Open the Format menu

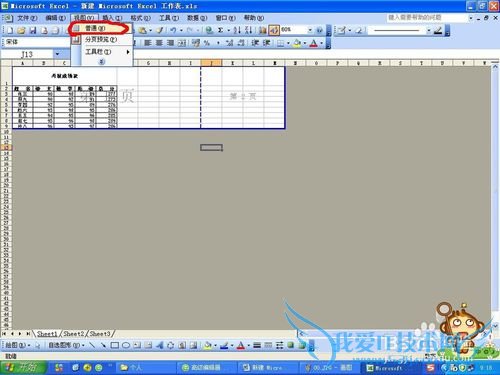point(140,18)
